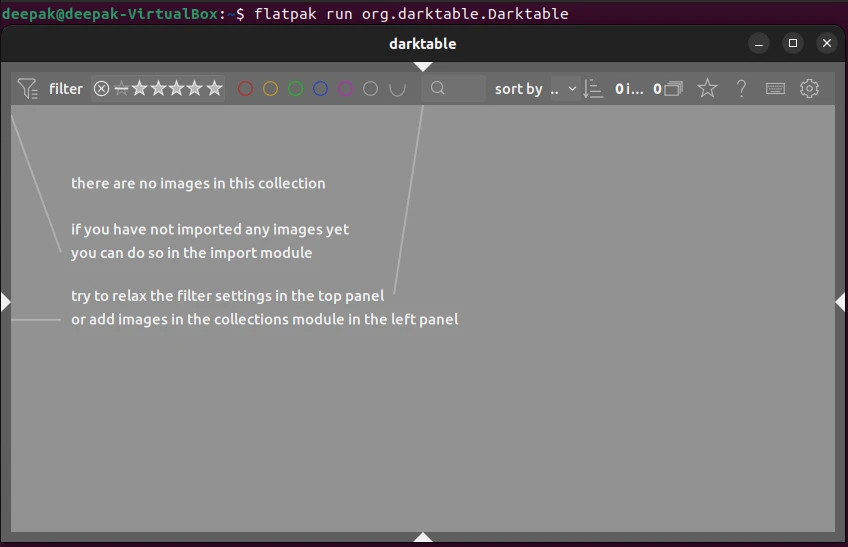
Task: Toggle the yellow color label filter
Action: [x=270, y=89]
